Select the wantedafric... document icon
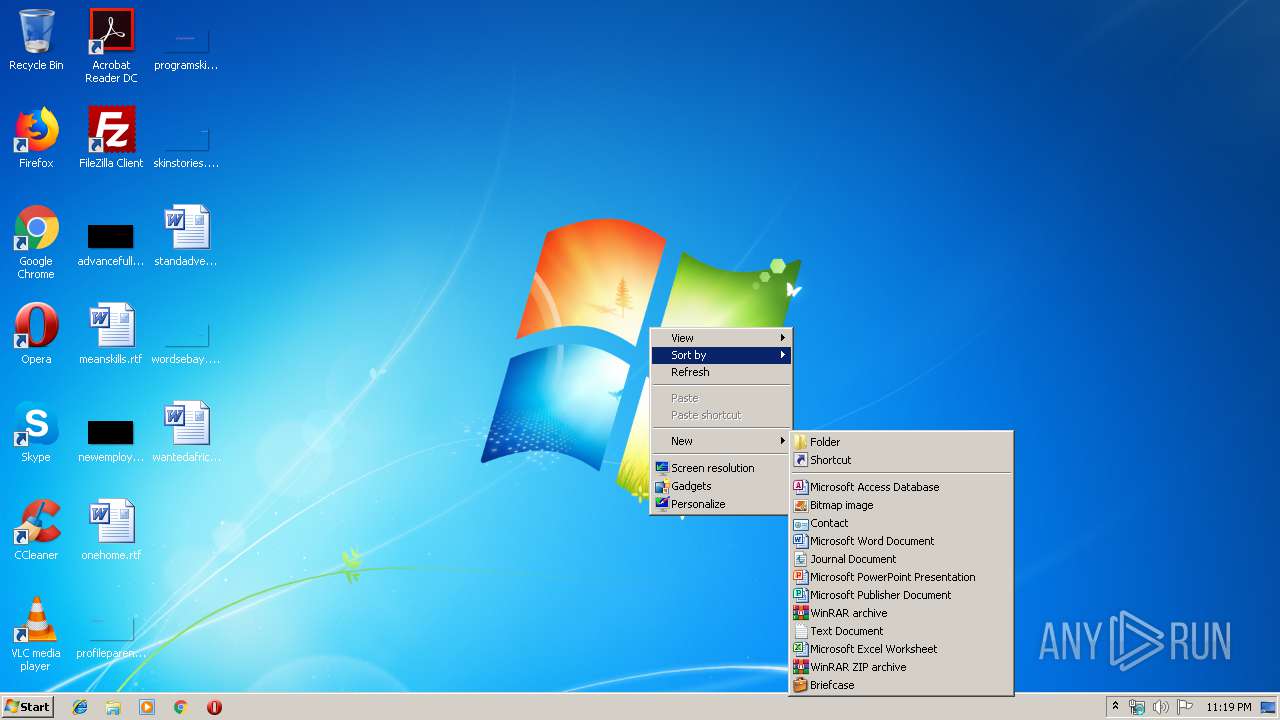Image resolution: width=1280 pixels, height=720 pixels. point(186,432)
